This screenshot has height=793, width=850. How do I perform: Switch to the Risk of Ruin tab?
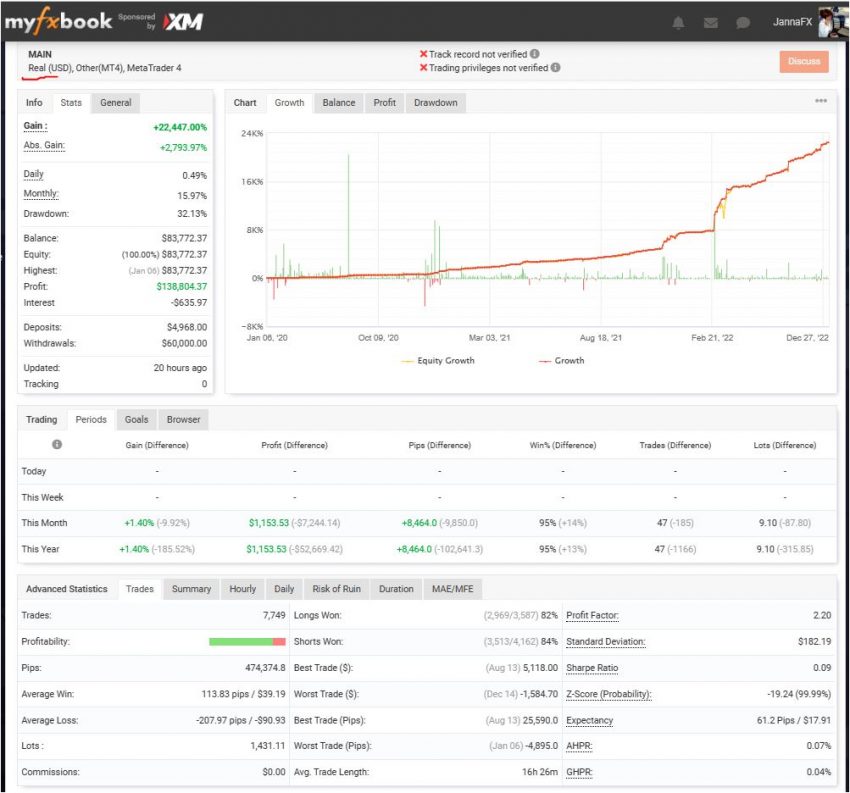(335, 589)
